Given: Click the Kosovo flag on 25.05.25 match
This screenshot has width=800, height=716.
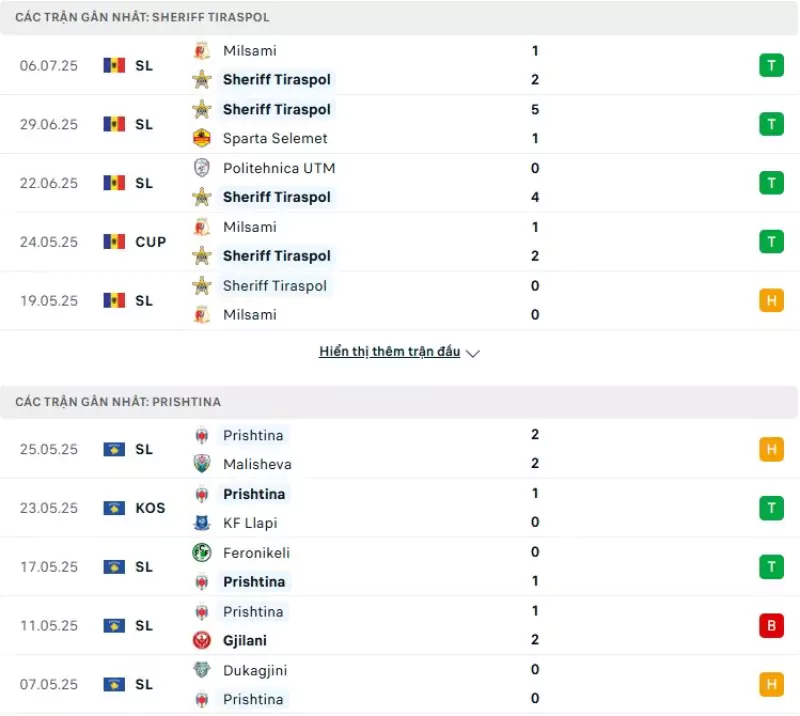Looking at the screenshot, I should point(114,449).
